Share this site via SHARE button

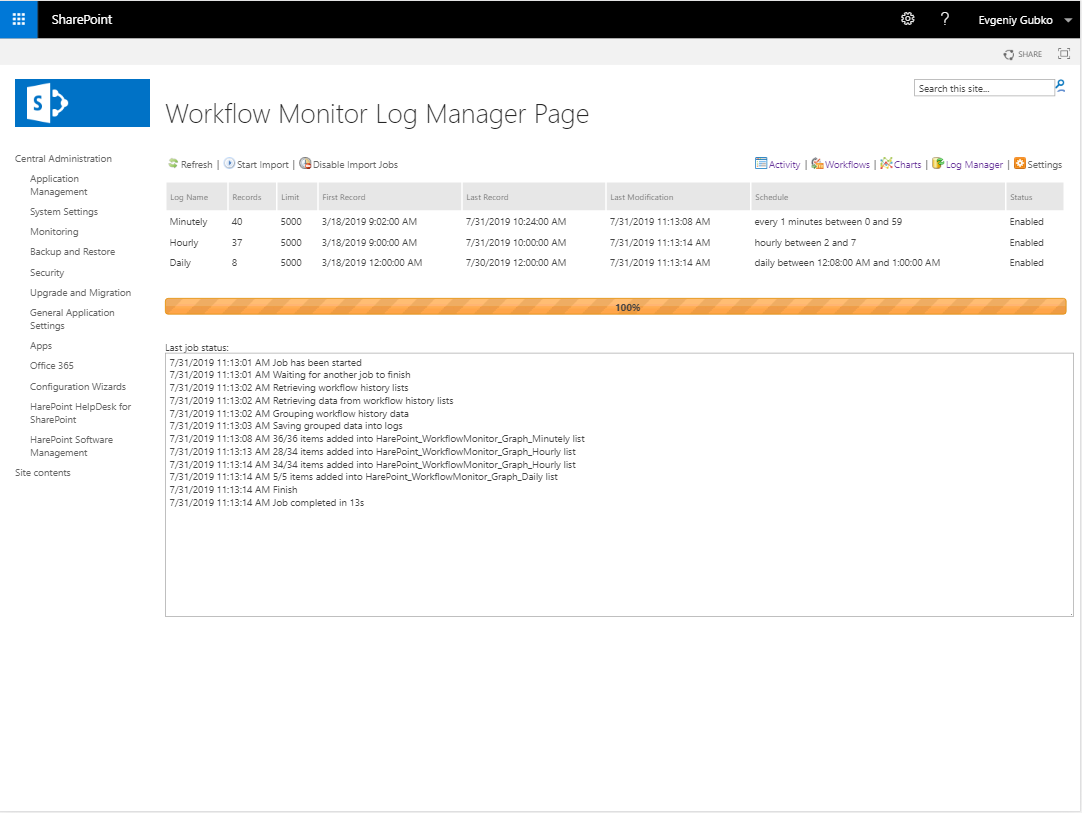coord(1023,54)
